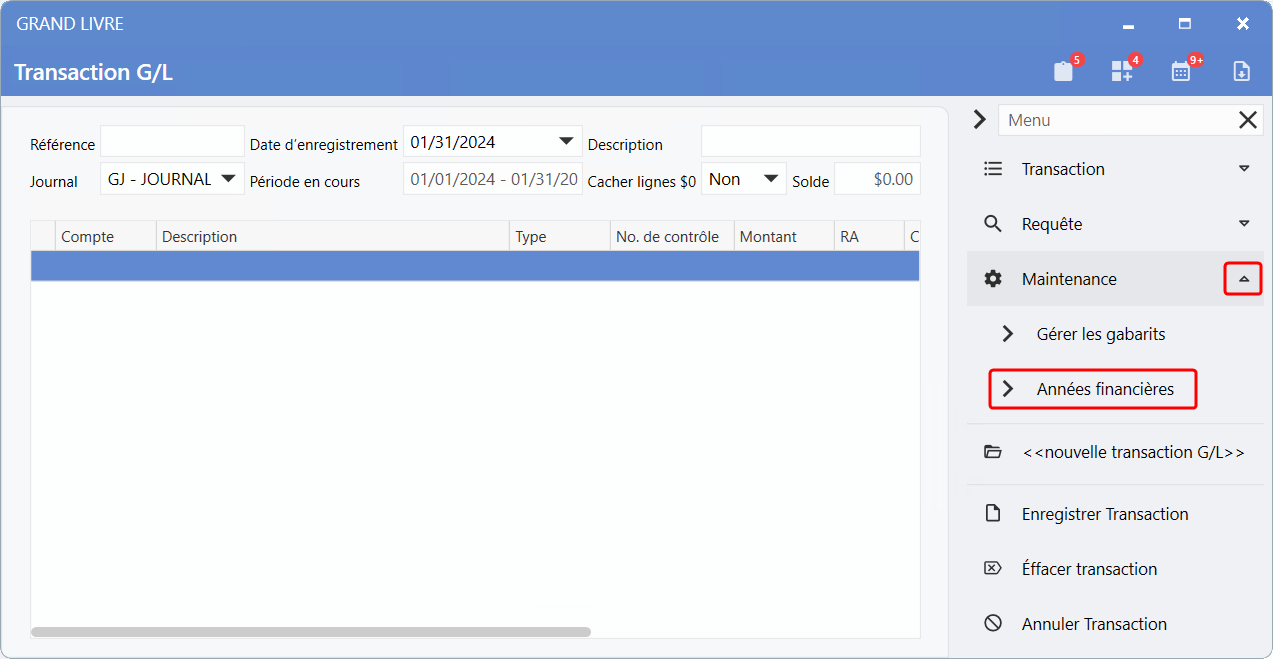This screenshot has width=1273, height=659.
Task: Open Gérer les gabarits menu item
Action: click(1100, 334)
